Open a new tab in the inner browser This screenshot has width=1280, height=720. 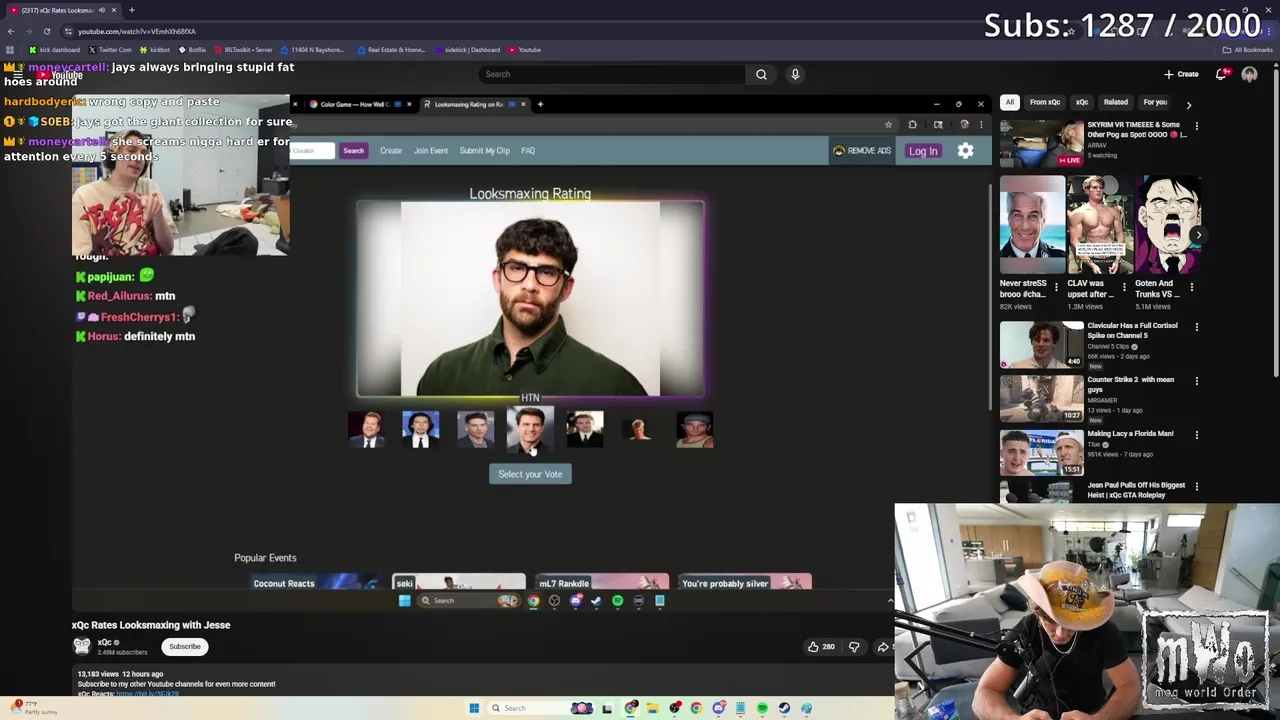click(540, 104)
